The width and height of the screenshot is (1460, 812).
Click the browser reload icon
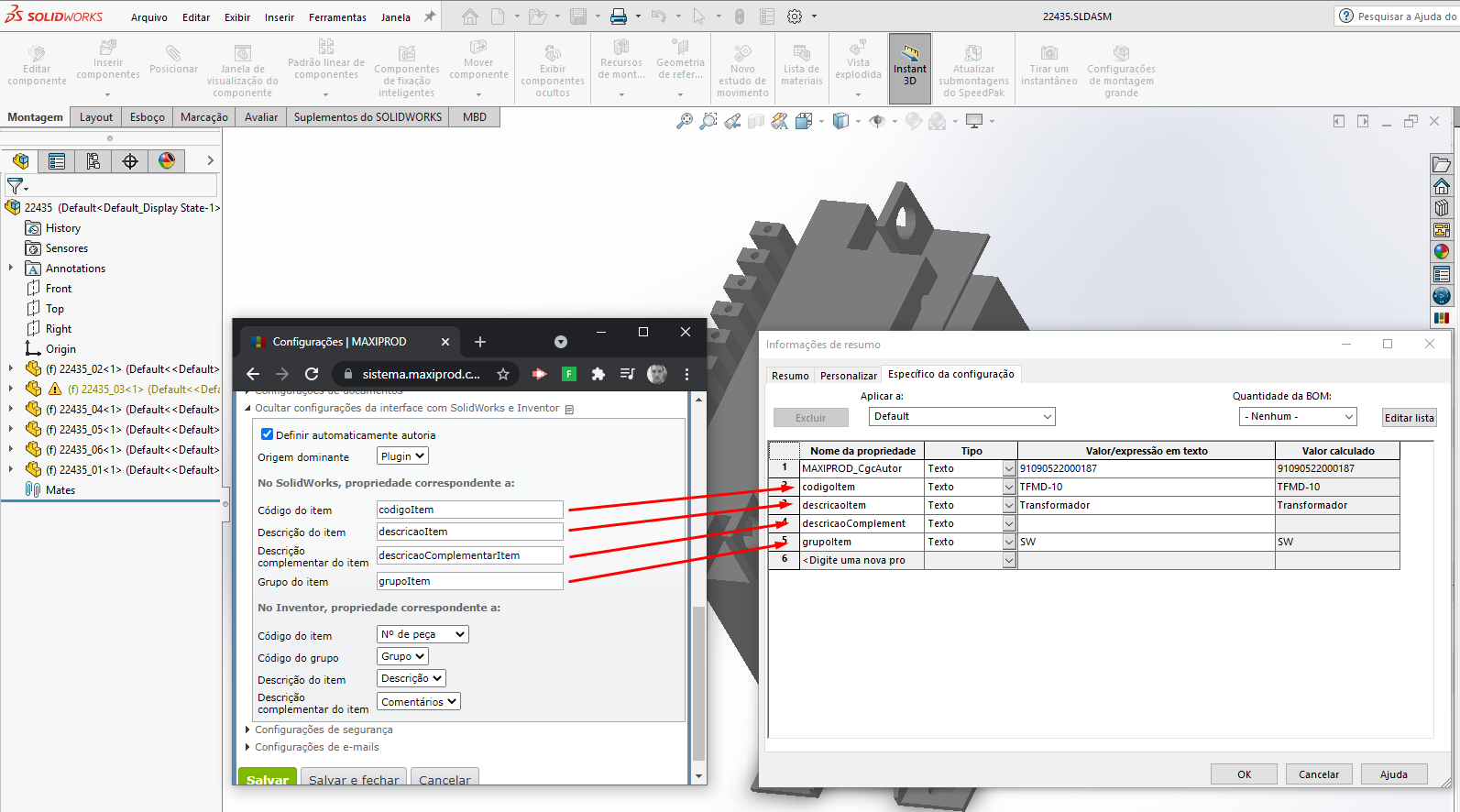click(x=312, y=374)
